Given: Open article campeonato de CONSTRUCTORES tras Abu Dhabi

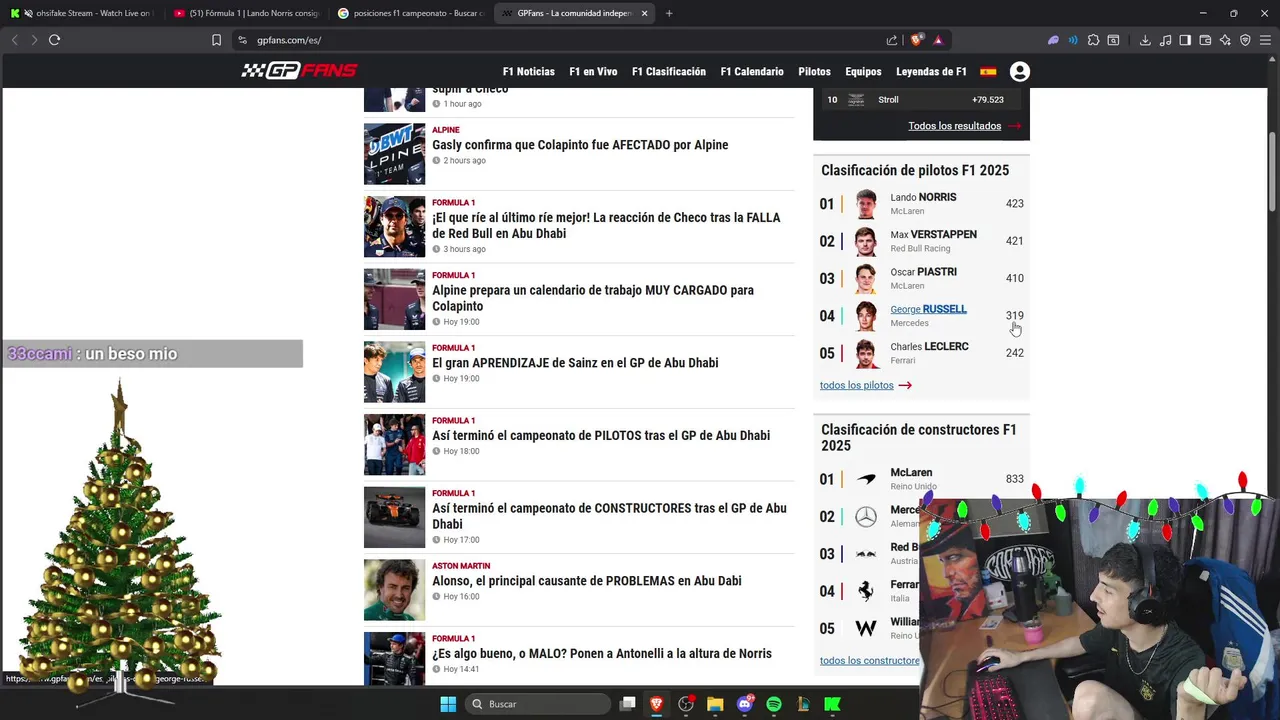Looking at the screenshot, I should click(x=609, y=516).
